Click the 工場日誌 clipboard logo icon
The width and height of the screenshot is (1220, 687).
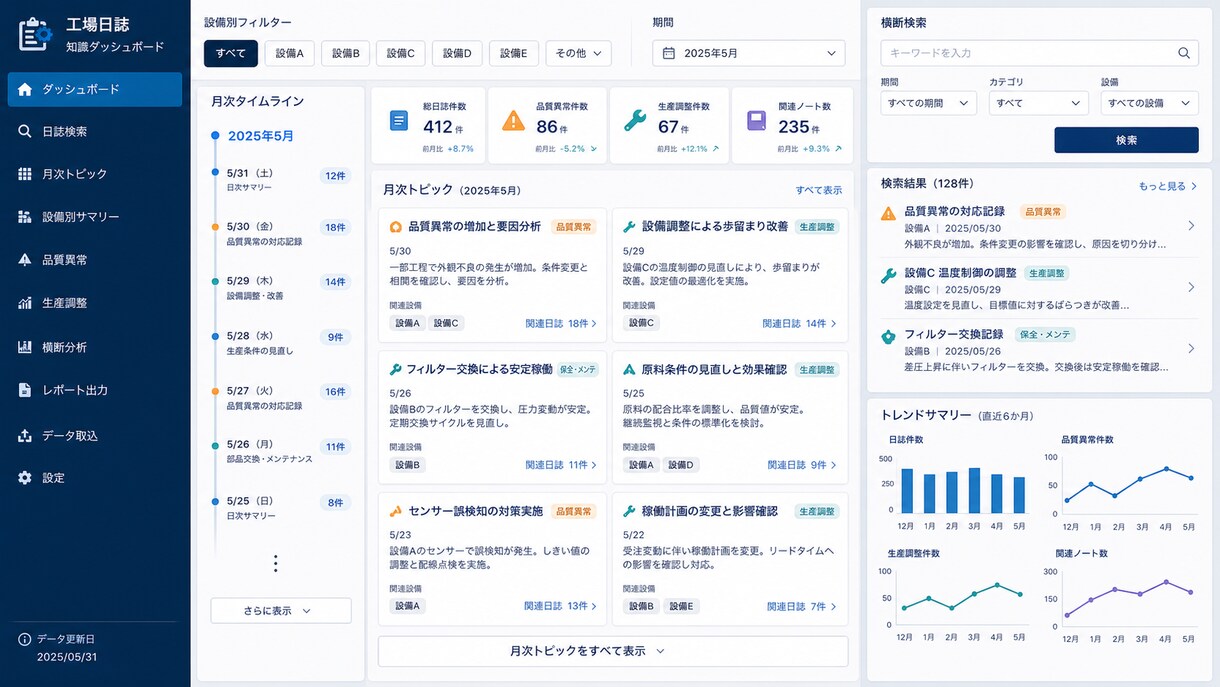click(x=35, y=34)
